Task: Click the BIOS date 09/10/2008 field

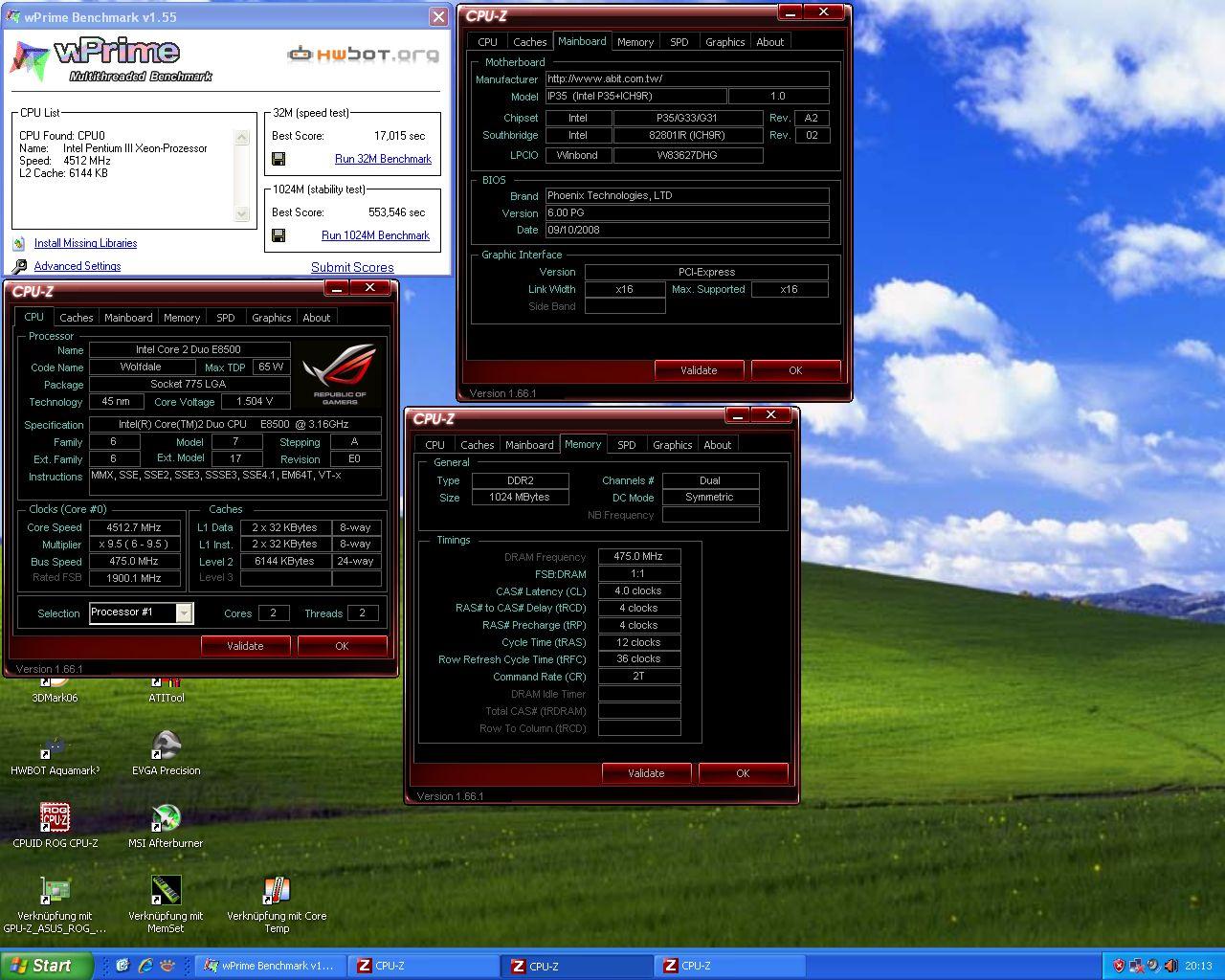Action: click(x=687, y=230)
